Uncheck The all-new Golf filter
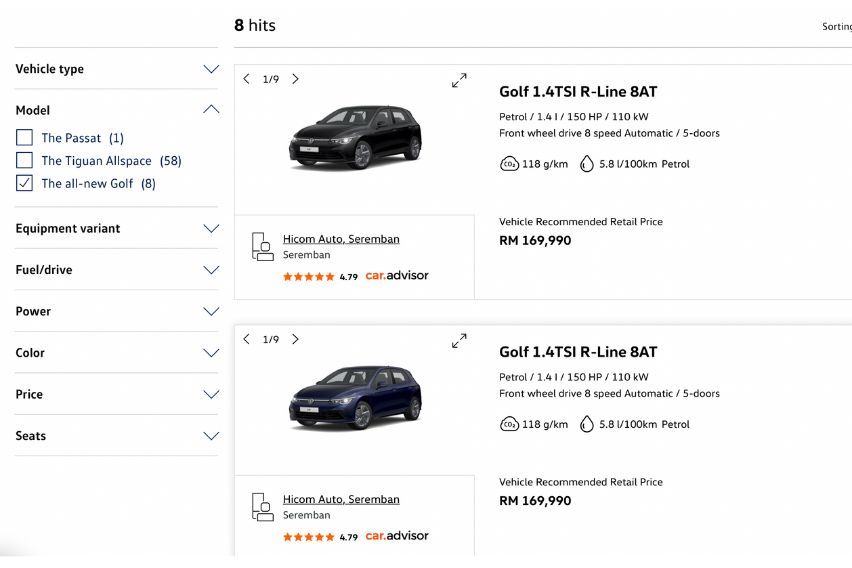Viewport: 852px width, 568px height. pos(25,184)
